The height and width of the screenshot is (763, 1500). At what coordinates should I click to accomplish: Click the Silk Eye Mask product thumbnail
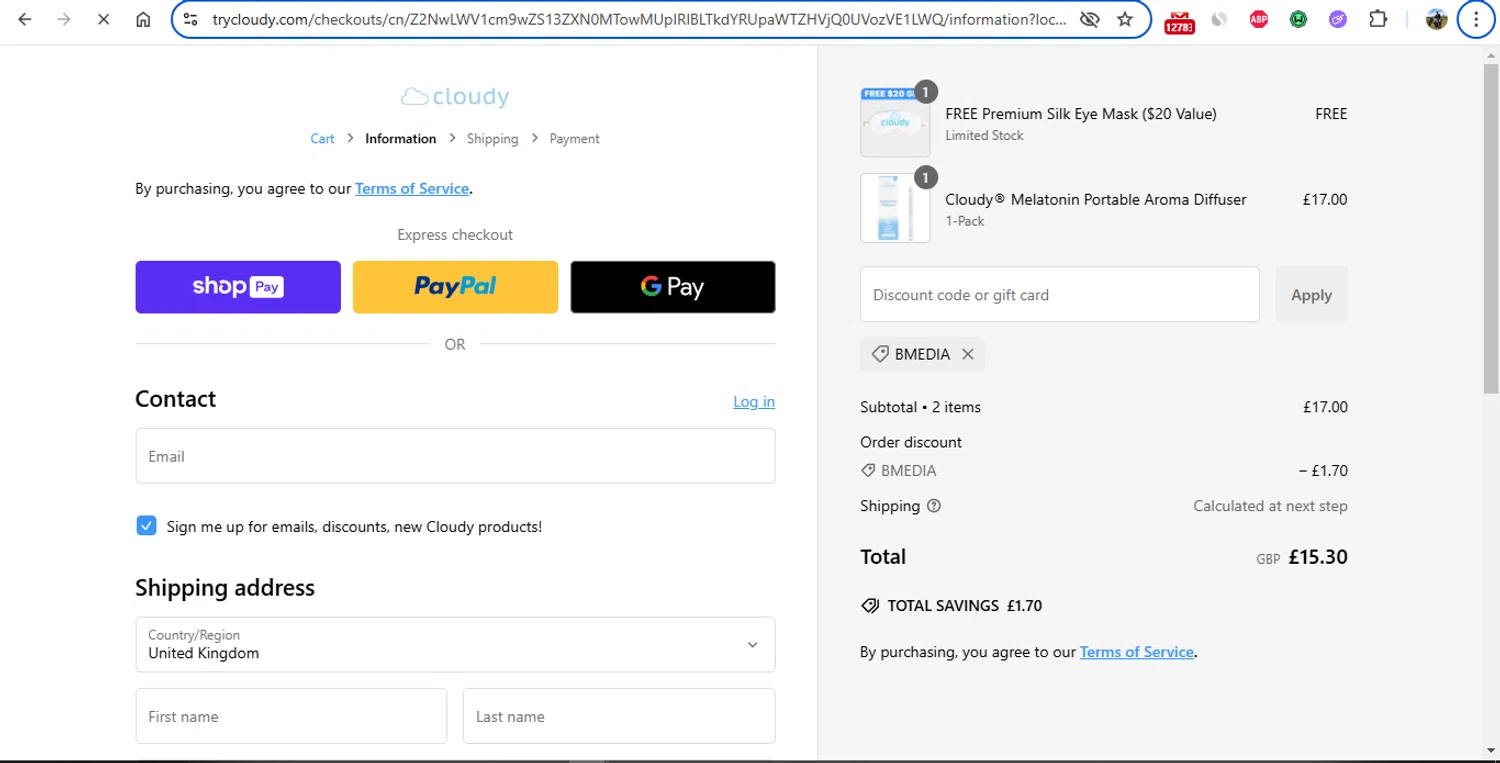895,122
